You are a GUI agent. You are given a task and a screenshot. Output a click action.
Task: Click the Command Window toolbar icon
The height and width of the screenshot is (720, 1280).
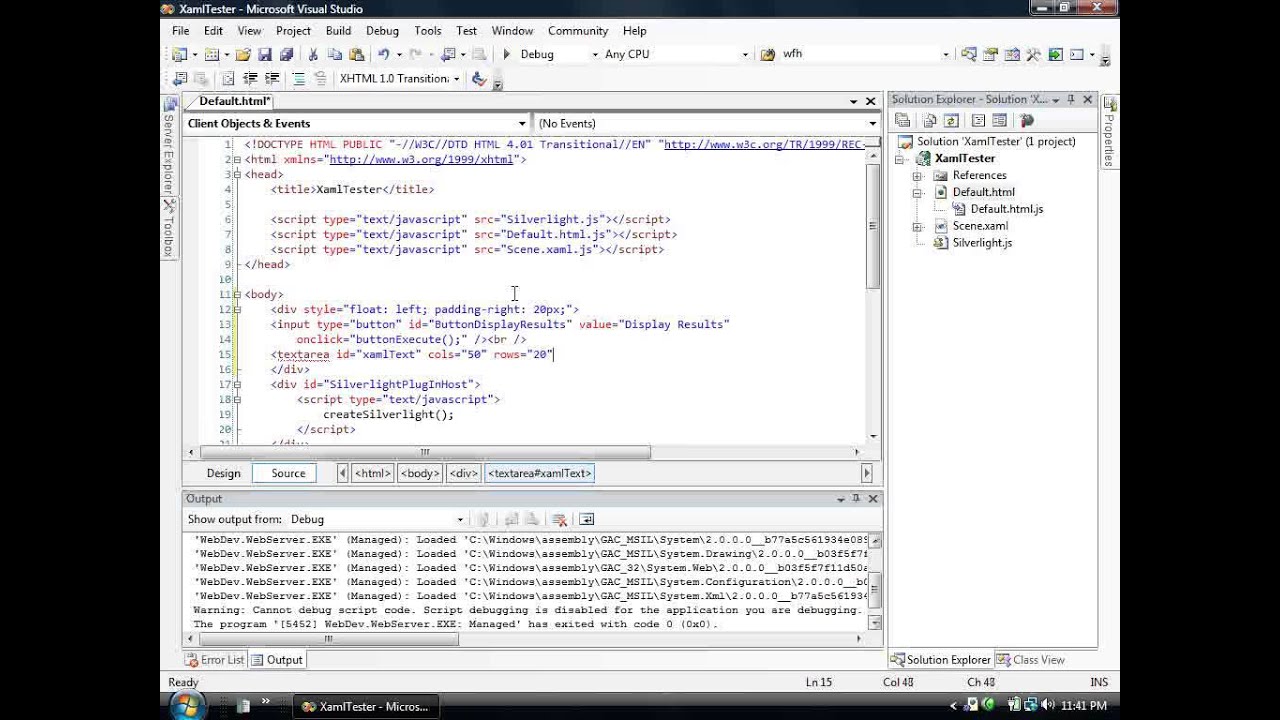(x=1077, y=54)
